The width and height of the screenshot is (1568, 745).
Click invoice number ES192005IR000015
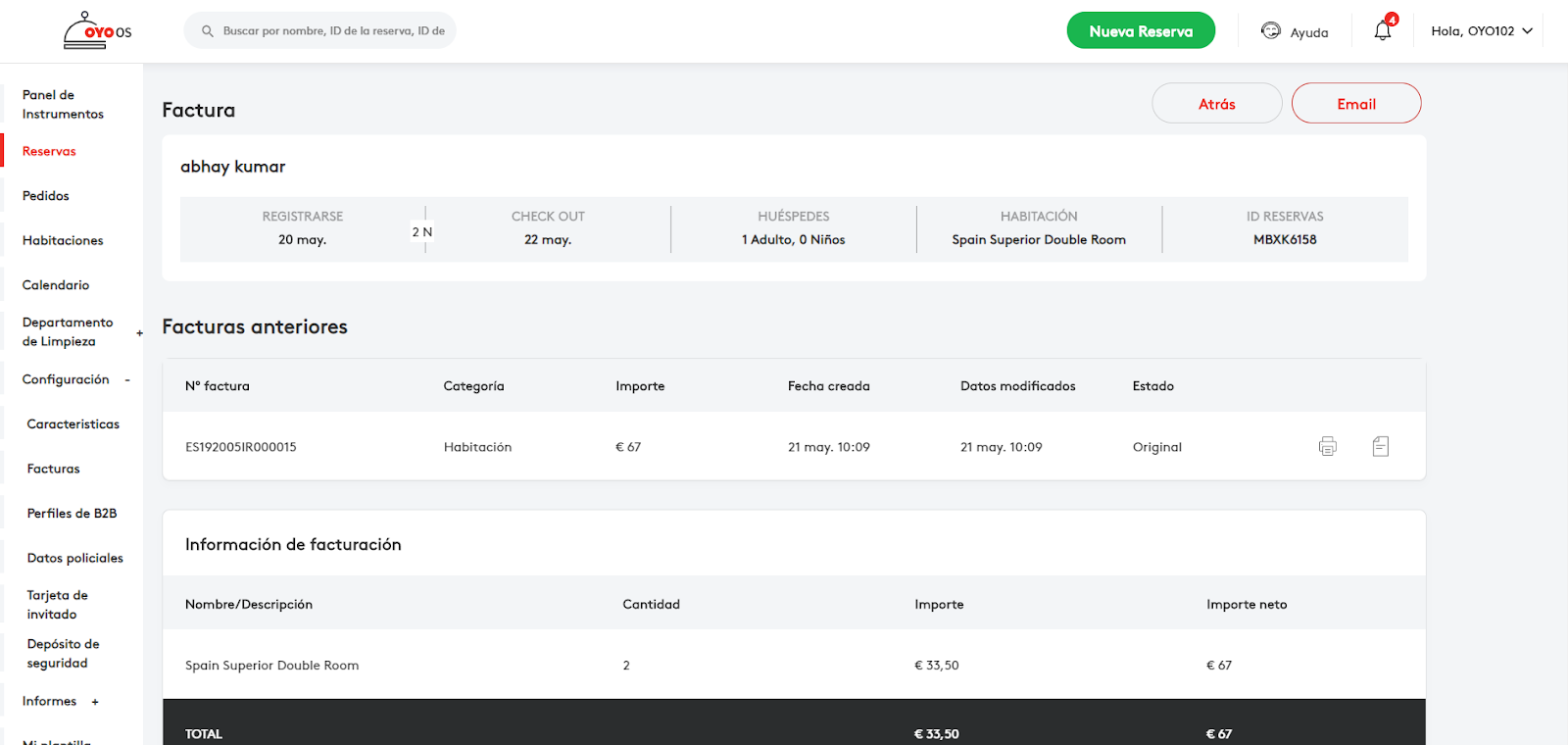coord(241,447)
